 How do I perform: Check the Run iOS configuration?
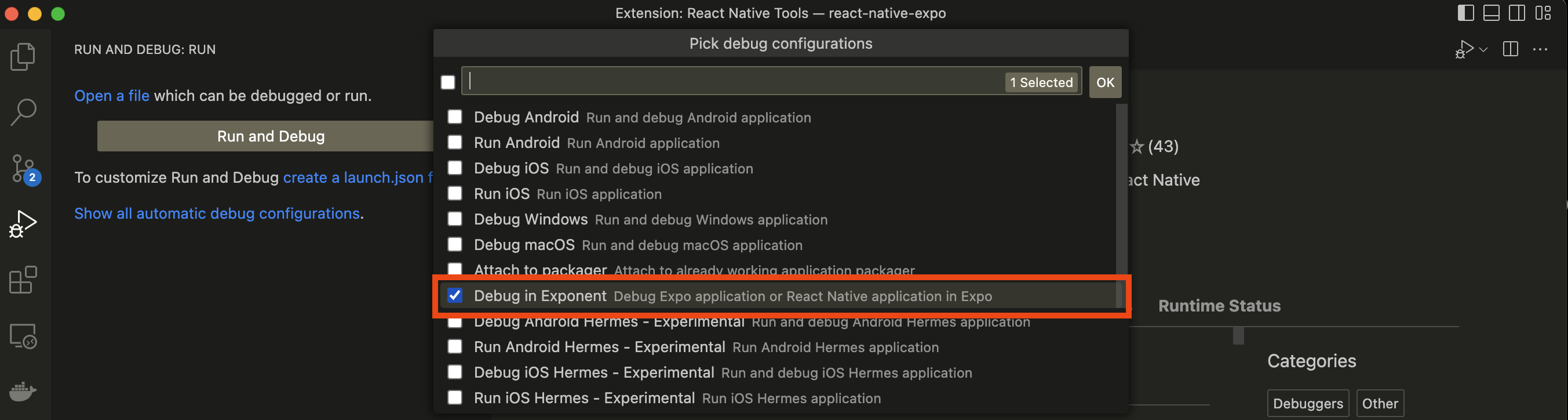point(455,194)
